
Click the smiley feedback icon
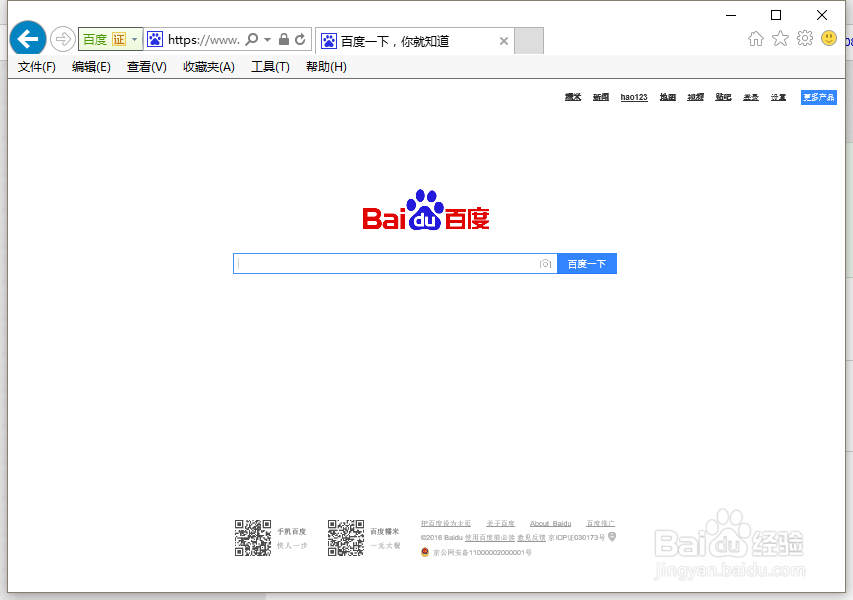click(x=829, y=38)
